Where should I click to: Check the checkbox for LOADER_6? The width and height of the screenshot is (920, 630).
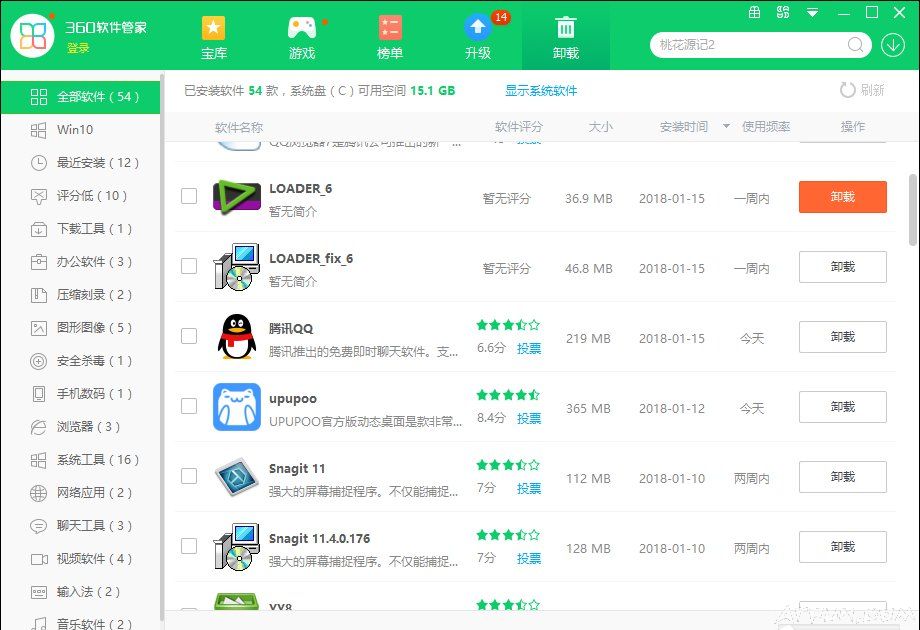[x=188, y=197]
